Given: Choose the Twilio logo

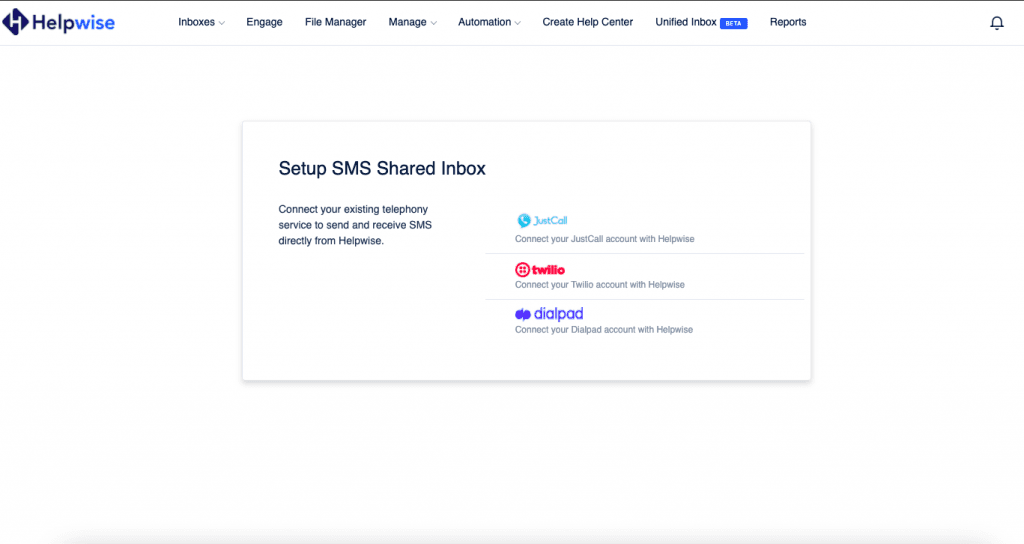Looking at the screenshot, I should coord(540,270).
